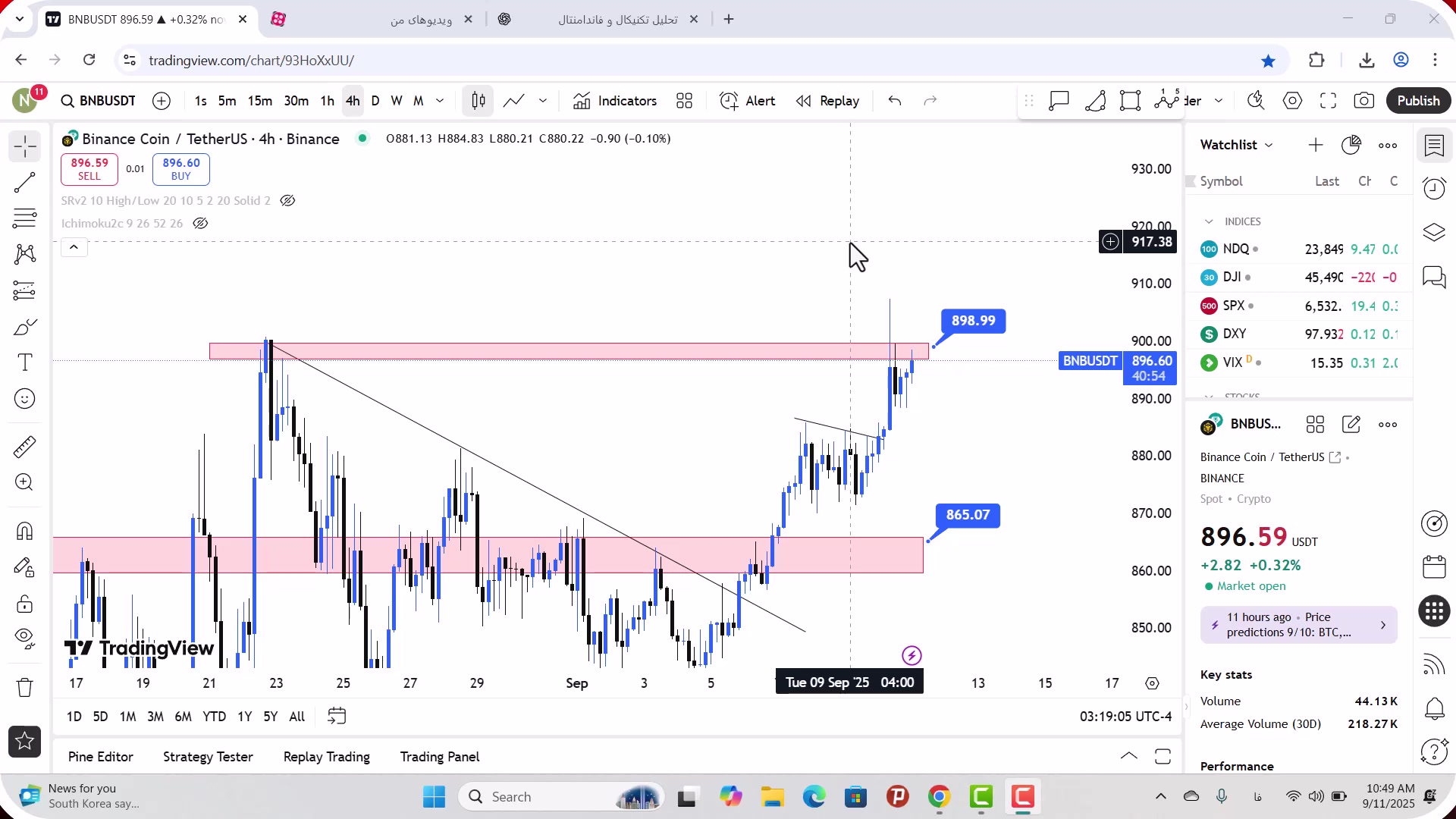The image size is (1456, 819).
Task: Select the 1D date range
Action: 74,717
